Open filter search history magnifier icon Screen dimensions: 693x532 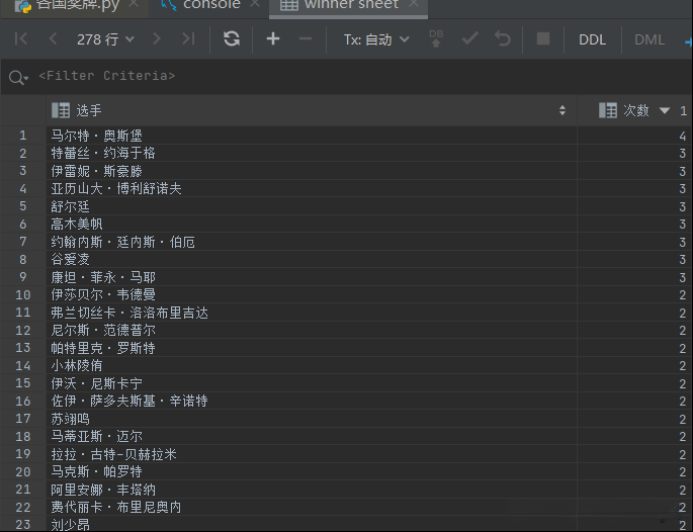coord(18,78)
